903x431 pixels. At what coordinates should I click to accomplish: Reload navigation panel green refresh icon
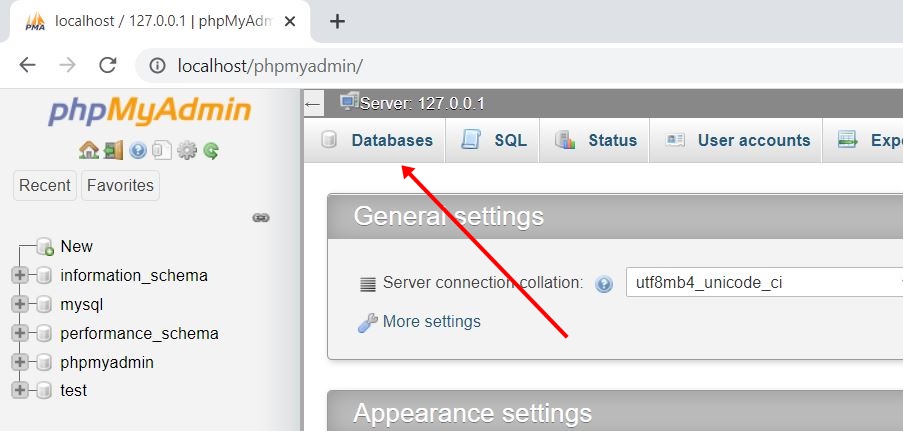[211, 151]
